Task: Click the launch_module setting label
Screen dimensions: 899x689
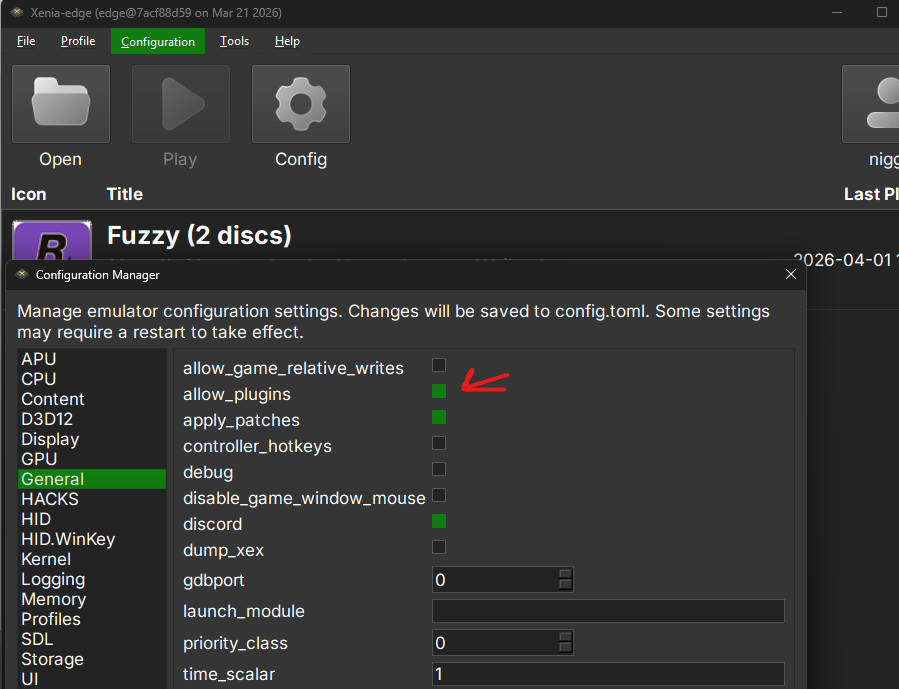Action: pos(244,611)
